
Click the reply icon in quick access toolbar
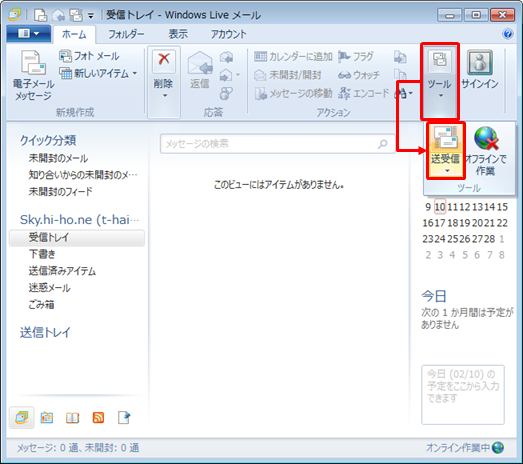tap(59, 15)
